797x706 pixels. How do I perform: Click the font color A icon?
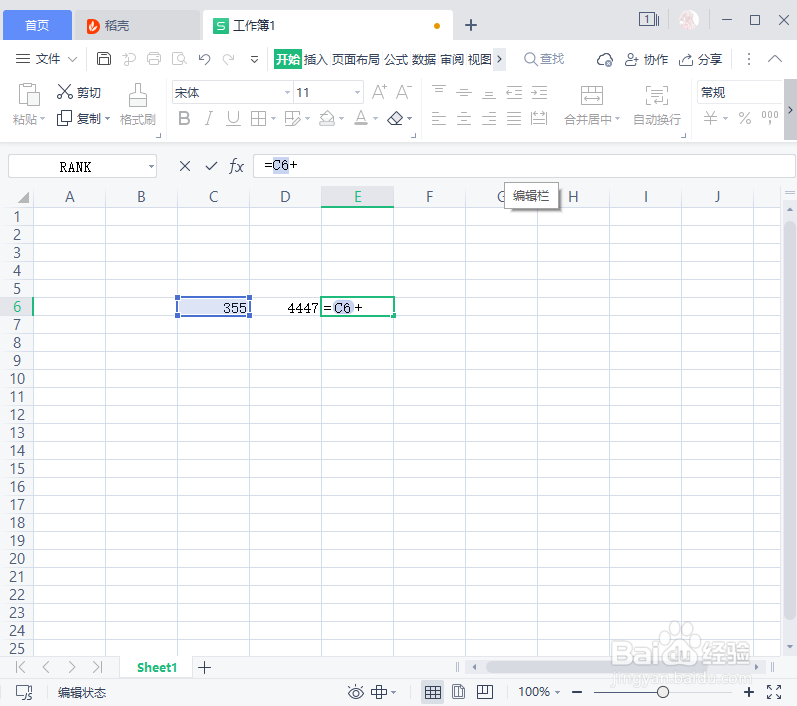click(x=361, y=118)
